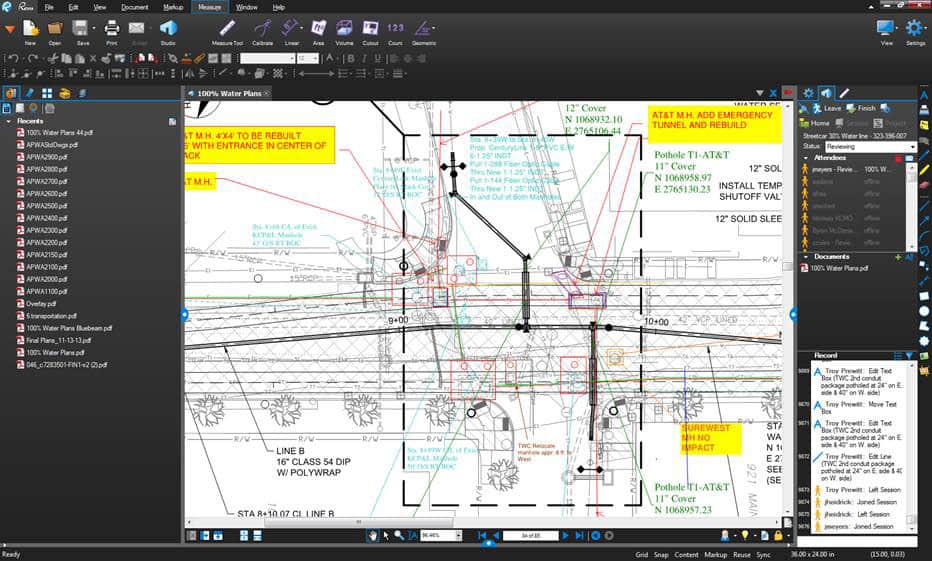Click the page number input field
The image size is (932, 561).
pyautogui.click(x=530, y=535)
